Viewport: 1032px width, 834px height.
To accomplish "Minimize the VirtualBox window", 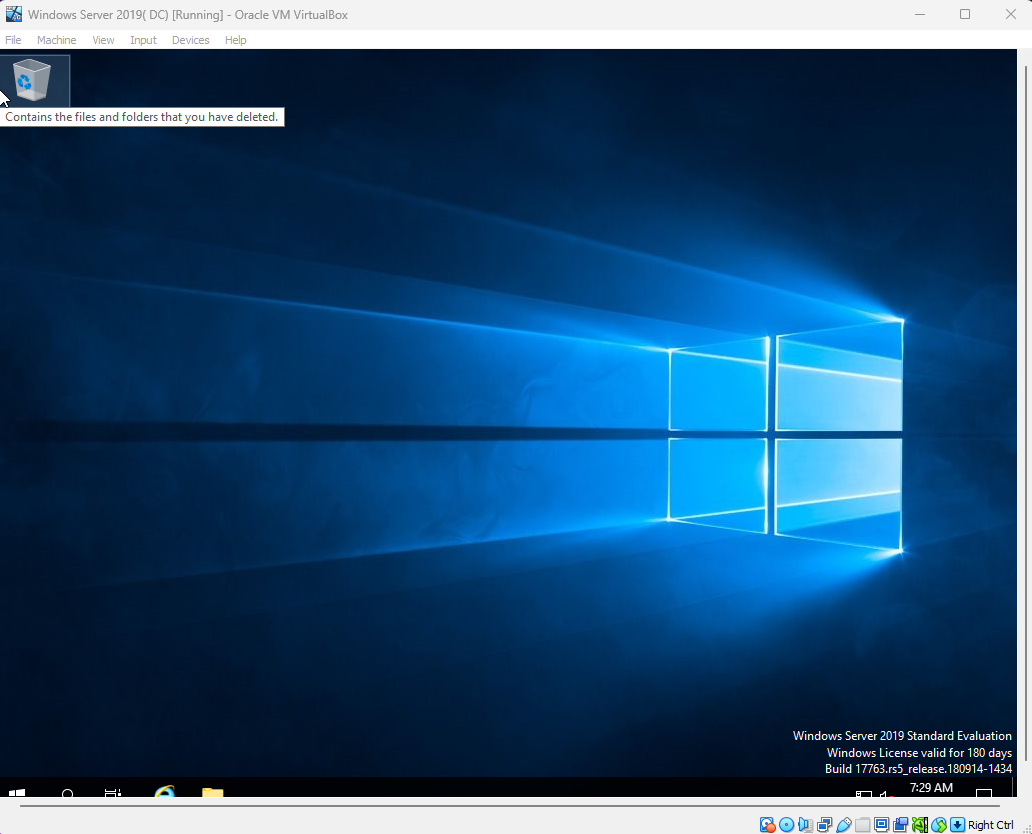I will click(x=920, y=14).
